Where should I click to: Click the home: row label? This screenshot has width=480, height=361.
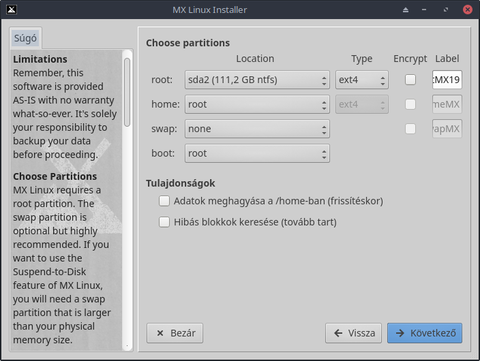coord(165,104)
